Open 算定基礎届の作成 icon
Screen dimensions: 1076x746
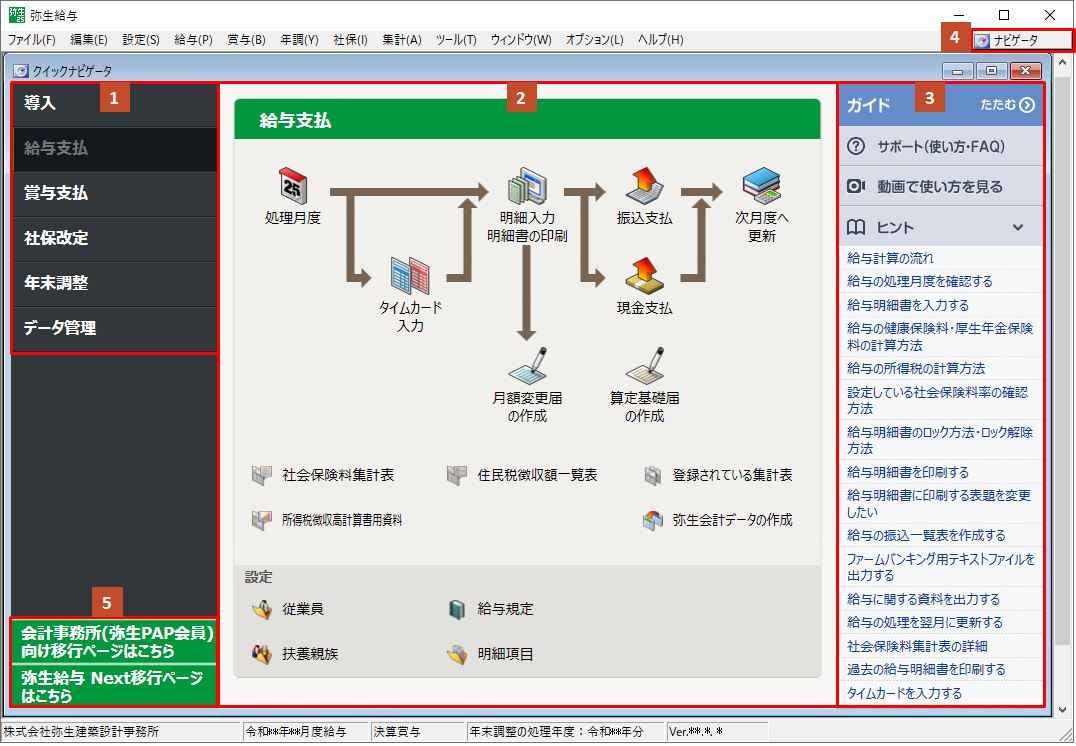click(x=644, y=366)
